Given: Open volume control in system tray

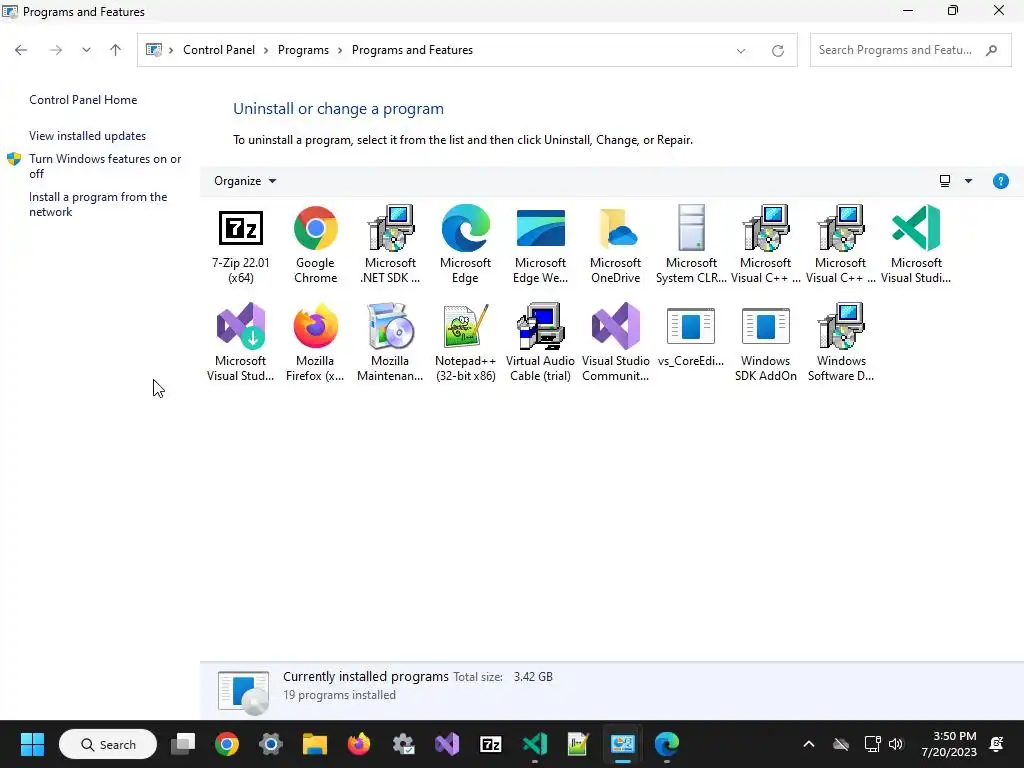Looking at the screenshot, I should coord(896,744).
